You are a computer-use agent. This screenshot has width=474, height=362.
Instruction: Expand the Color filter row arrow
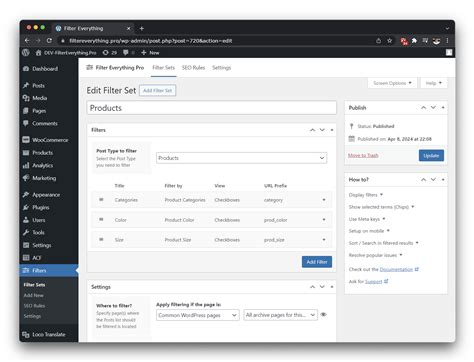[324, 220]
